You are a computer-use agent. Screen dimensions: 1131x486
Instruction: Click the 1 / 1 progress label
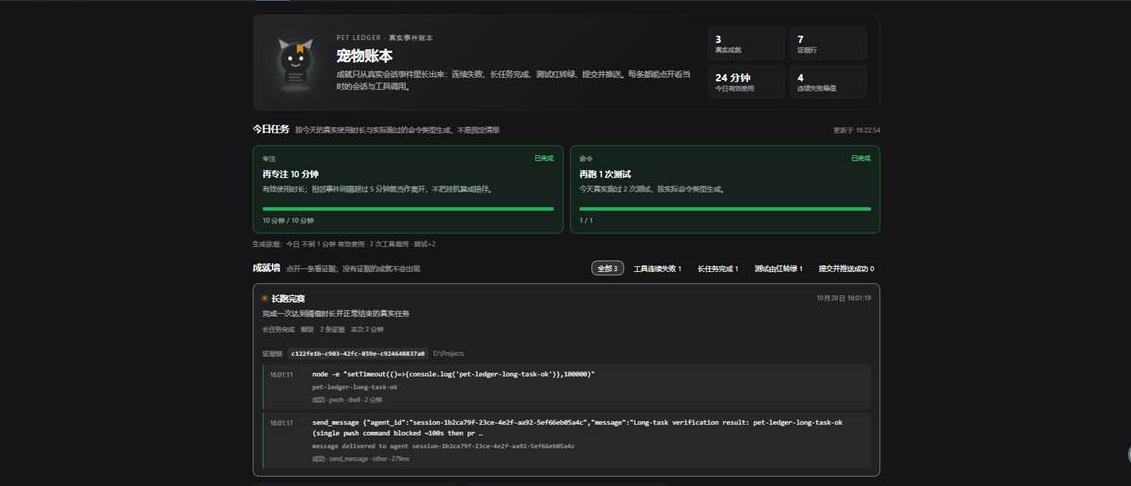[586, 221]
